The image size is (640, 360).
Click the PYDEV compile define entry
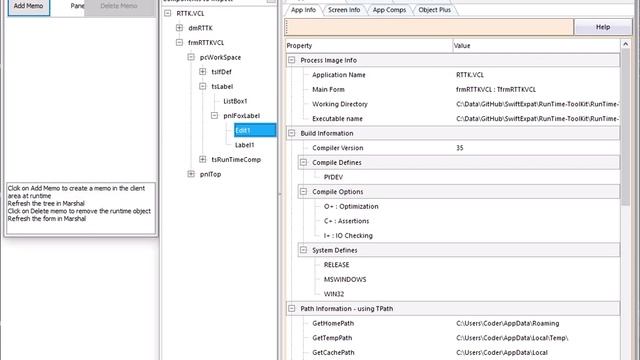tap(333, 177)
